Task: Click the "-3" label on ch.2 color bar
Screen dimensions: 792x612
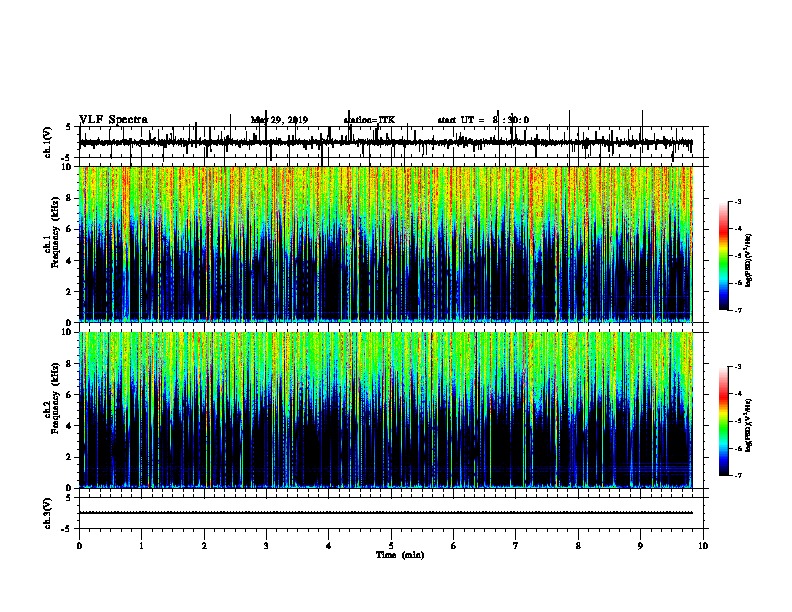Action: point(737,367)
